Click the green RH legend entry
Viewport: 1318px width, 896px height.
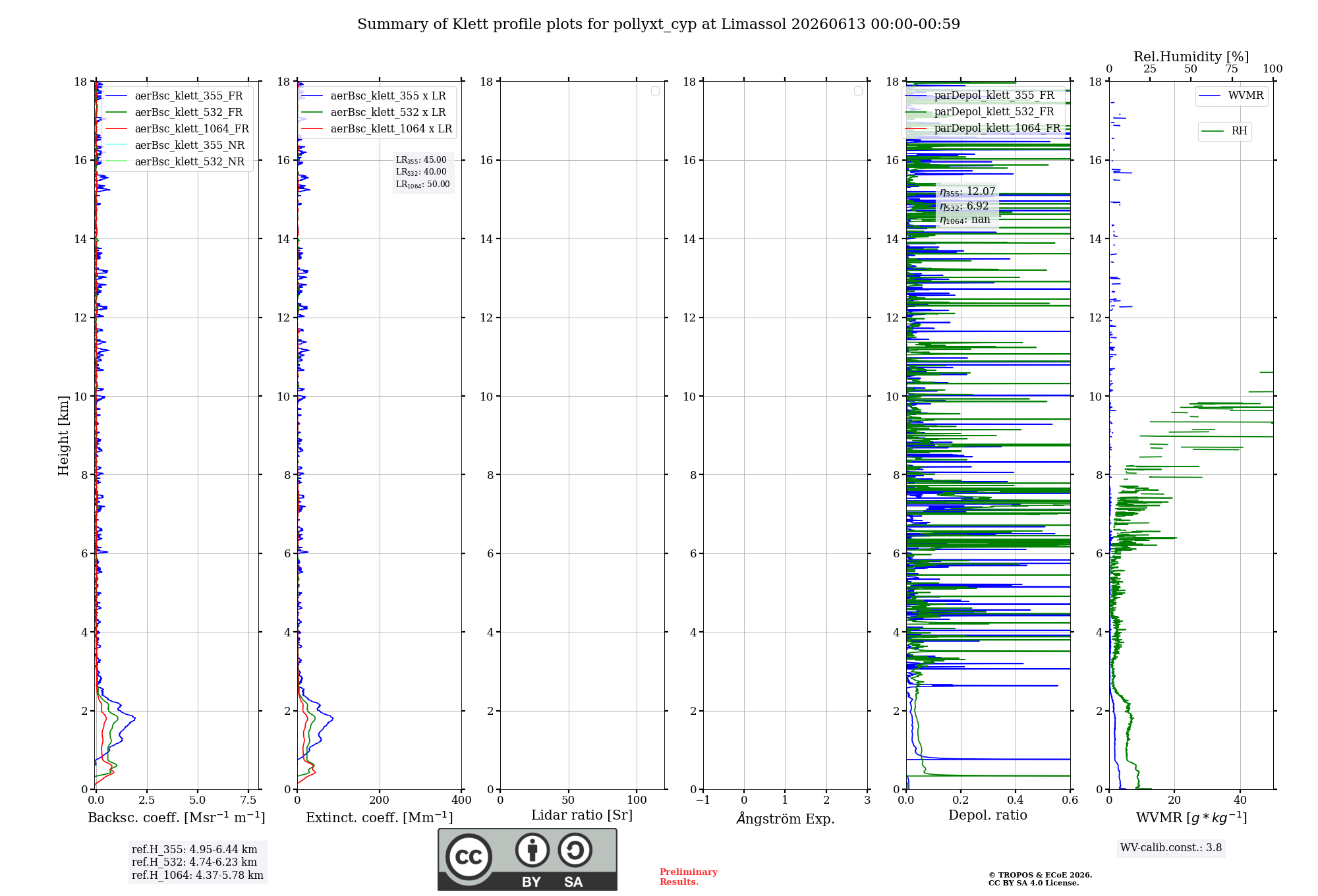[1224, 131]
